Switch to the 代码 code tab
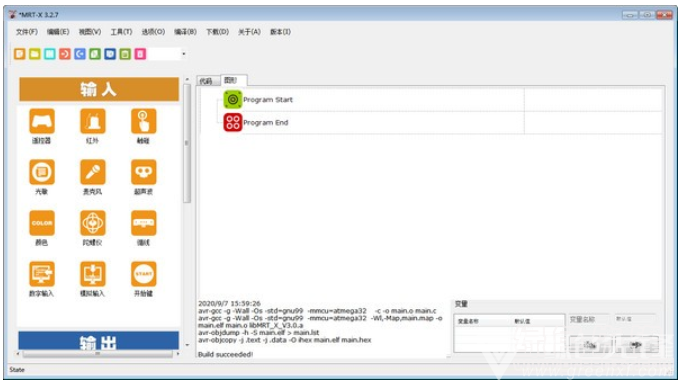This screenshot has width=683, height=385. (206, 81)
